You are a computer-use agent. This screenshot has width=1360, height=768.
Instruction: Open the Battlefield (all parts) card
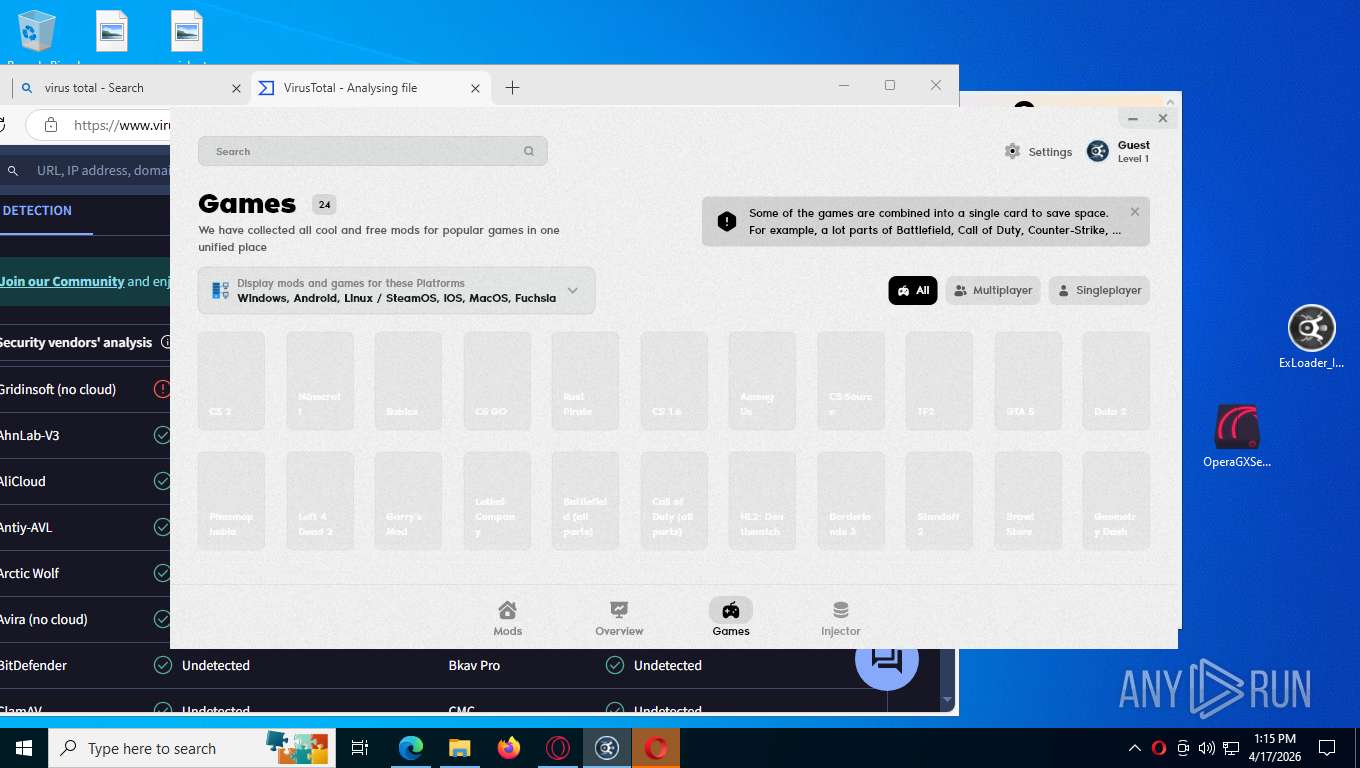(585, 501)
